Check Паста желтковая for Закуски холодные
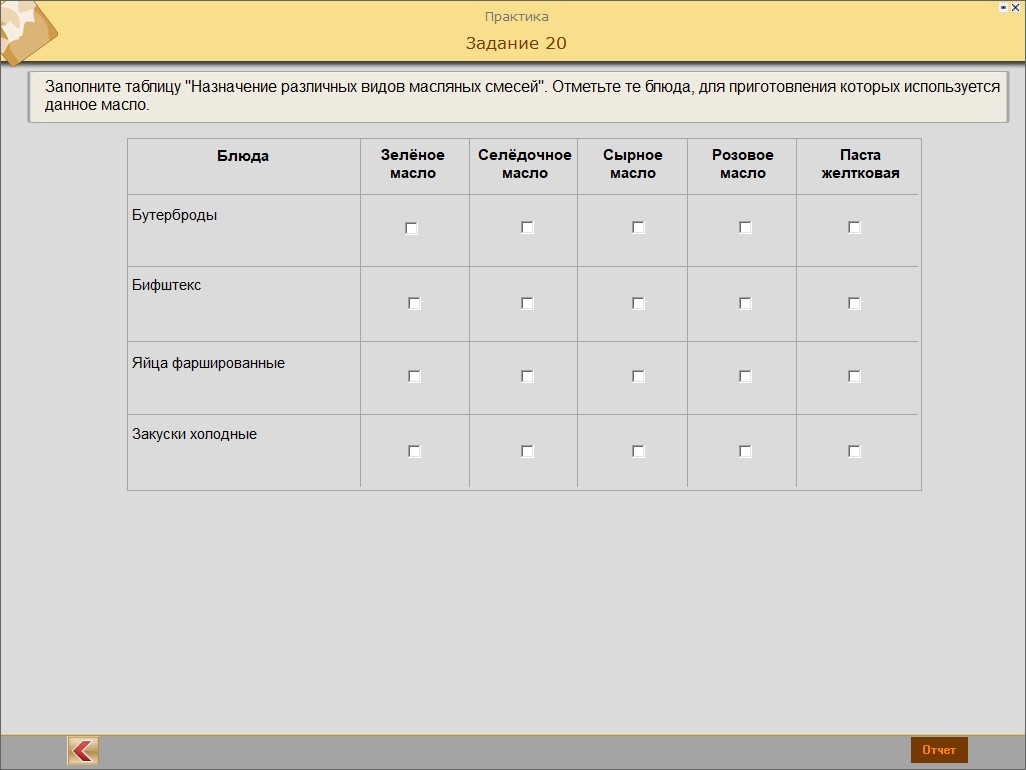Viewport: 1026px width, 770px height. [854, 452]
